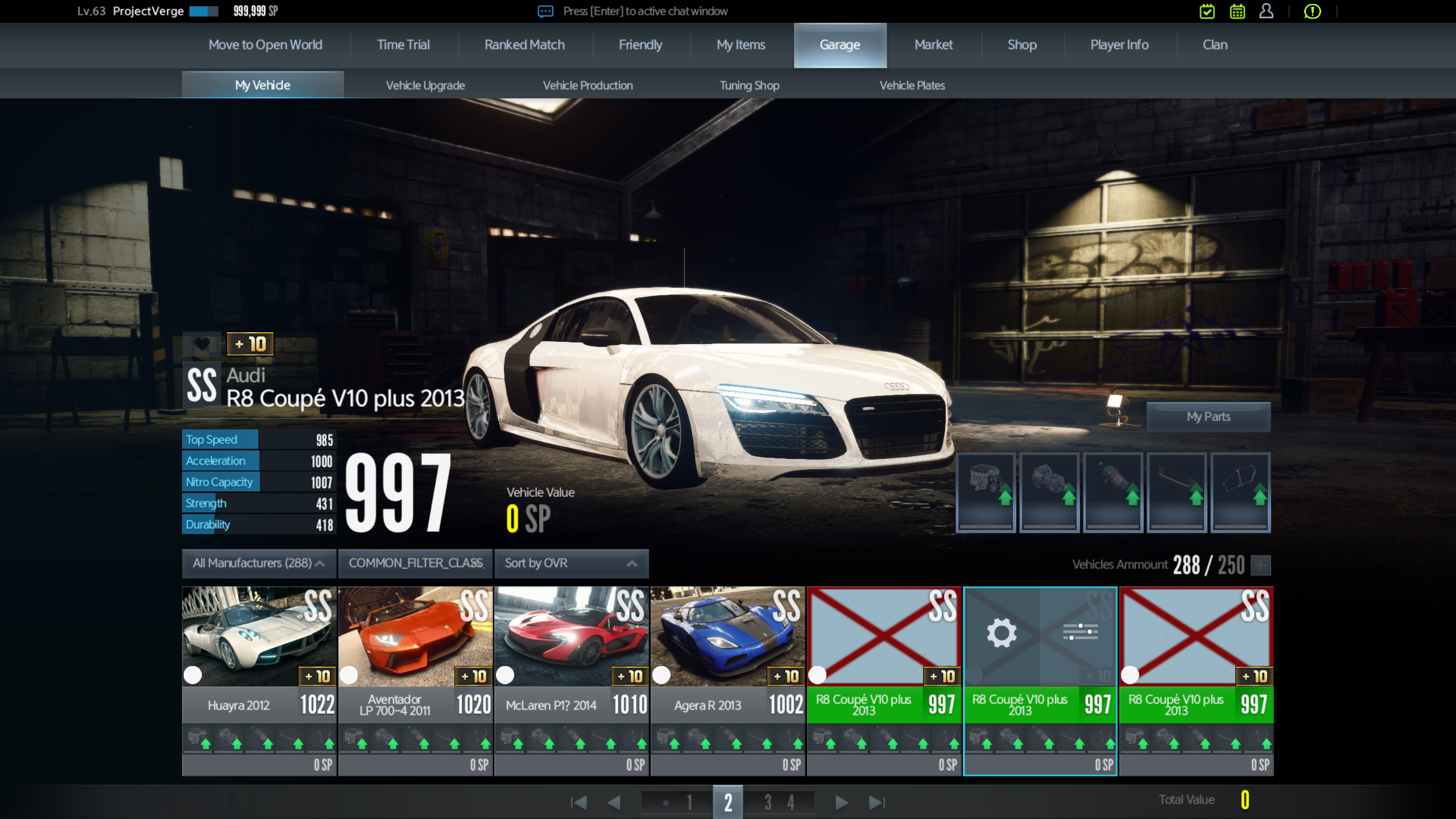Go to page 3
This screenshot has width=1456, height=819.
click(x=768, y=803)
